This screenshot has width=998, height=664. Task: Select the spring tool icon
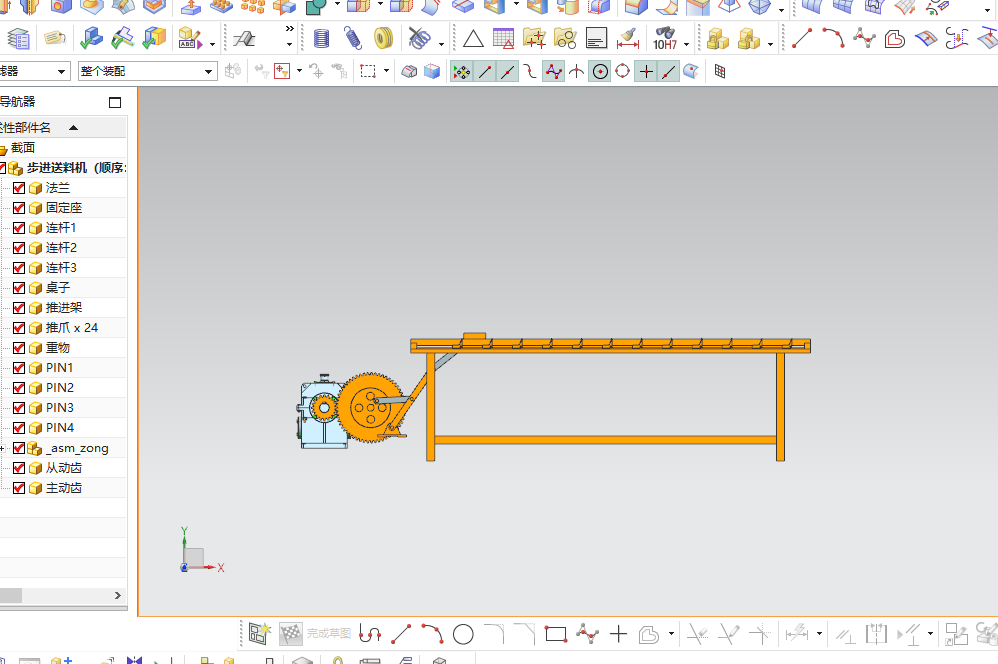352,38
